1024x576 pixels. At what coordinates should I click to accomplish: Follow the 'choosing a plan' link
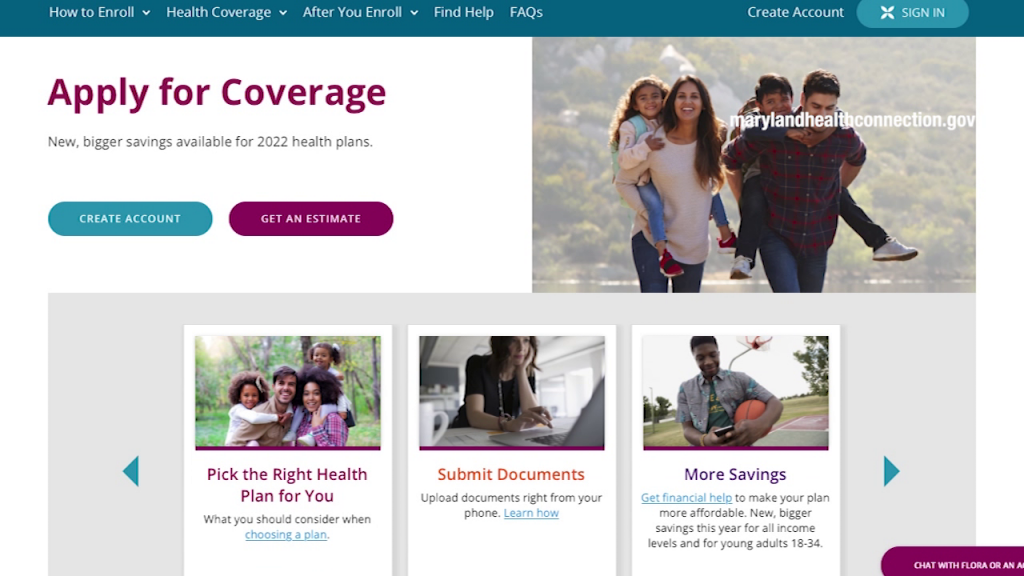click(x=286, y=534)
